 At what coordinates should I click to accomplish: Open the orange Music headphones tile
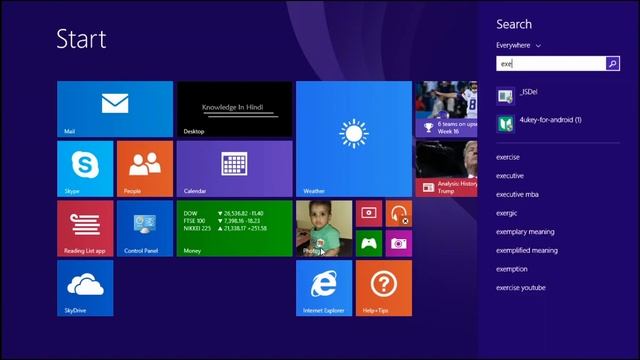(399, 213)
